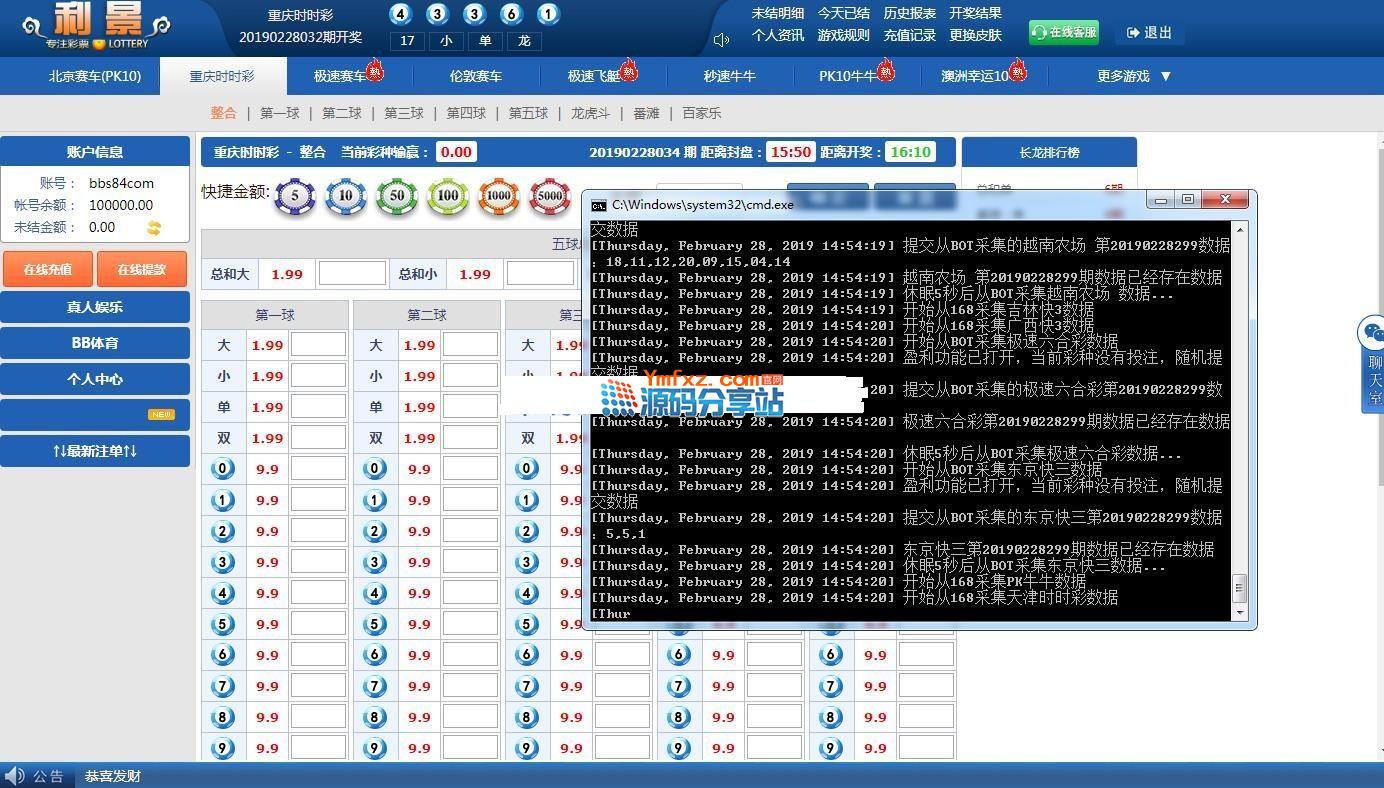This screenshot has width=1384, height=788.
Task: Click the sound speaker icon in header
Action: pos(721,40)
